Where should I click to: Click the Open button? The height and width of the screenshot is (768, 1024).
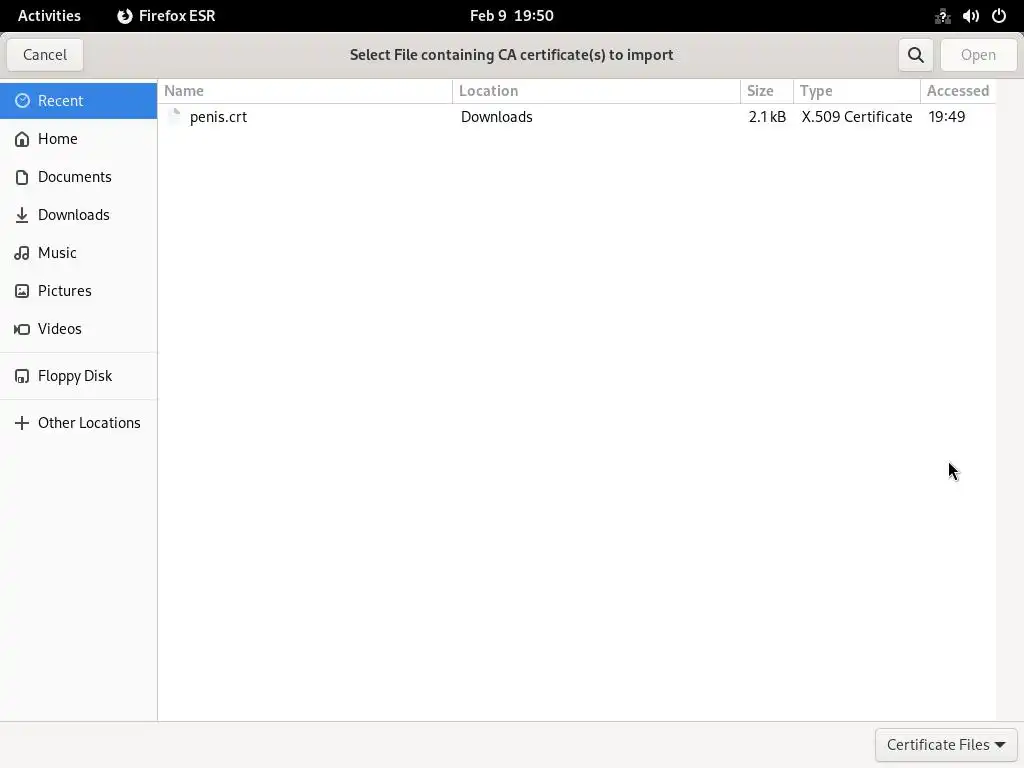tap(978, 55)
